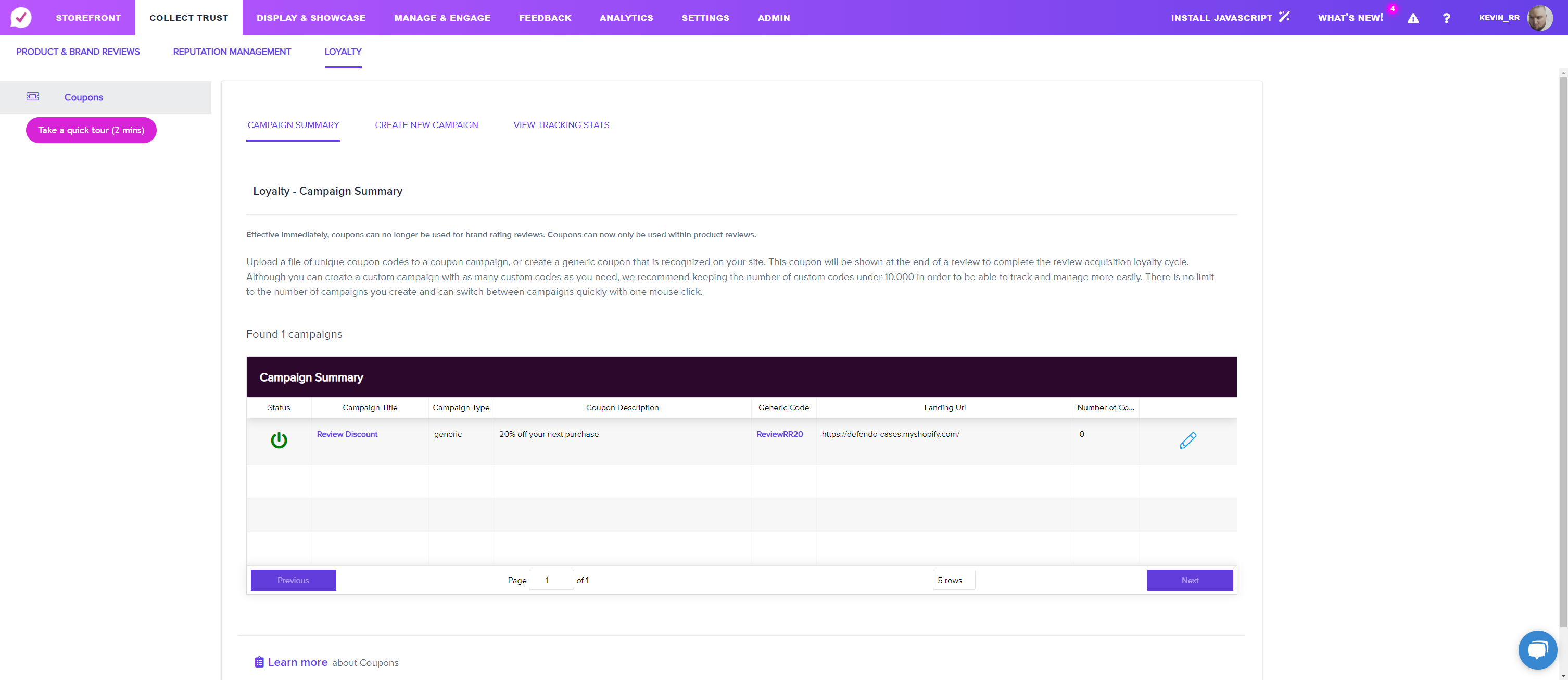Sort by the Landing Url column header
This screenshot has height=680, width=1568.
945,408
